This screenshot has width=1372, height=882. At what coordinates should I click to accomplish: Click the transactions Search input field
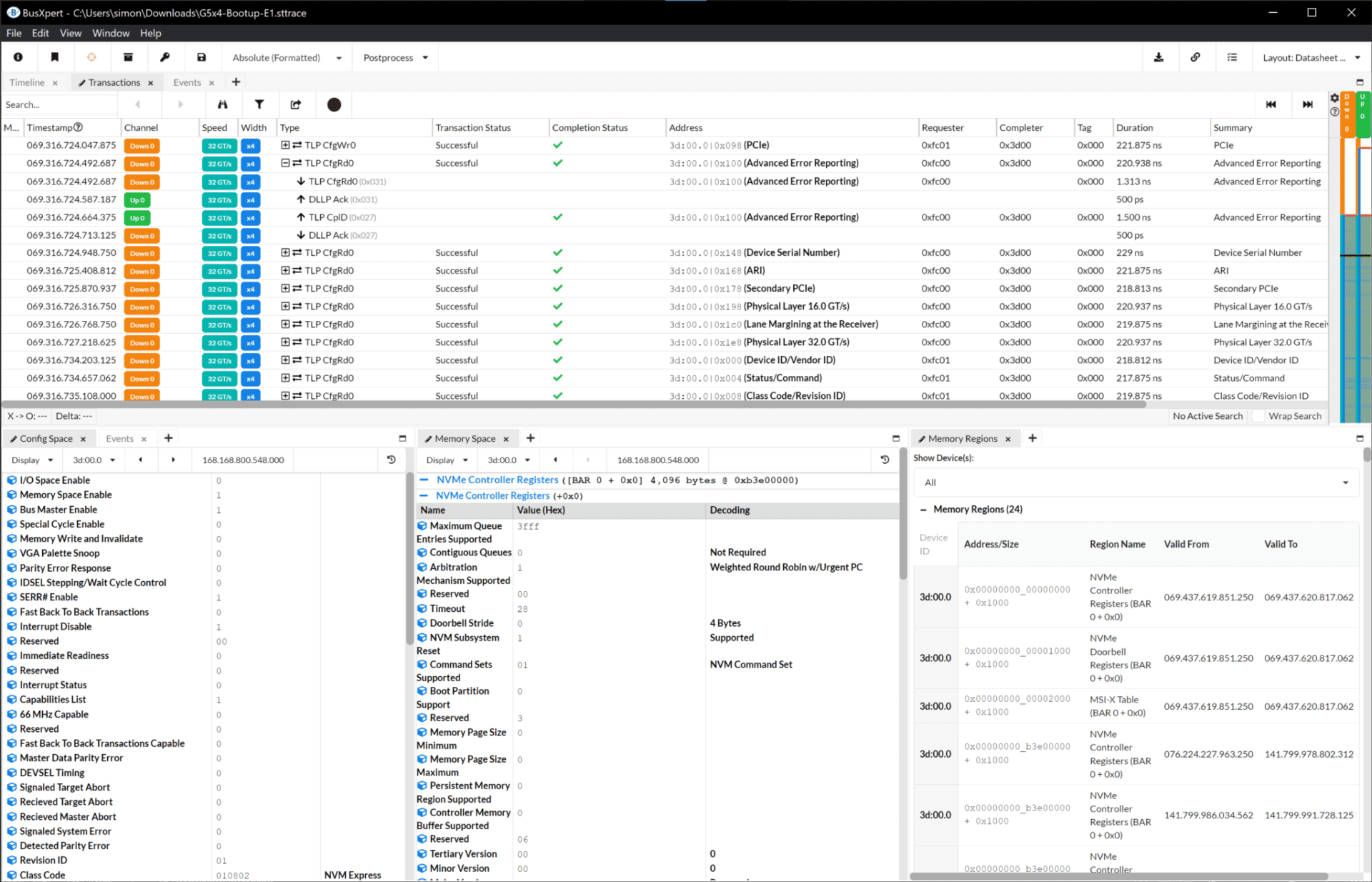pyautogui.click(x=60, y=104)
